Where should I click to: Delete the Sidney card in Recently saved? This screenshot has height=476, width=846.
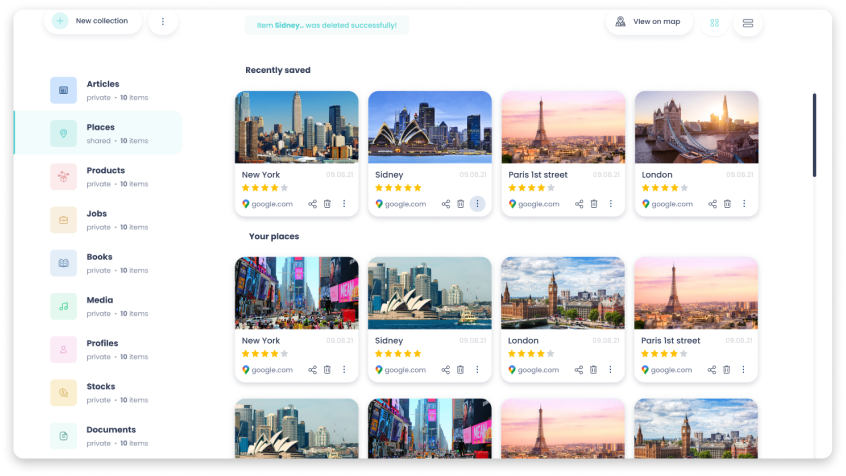[460, 204]
